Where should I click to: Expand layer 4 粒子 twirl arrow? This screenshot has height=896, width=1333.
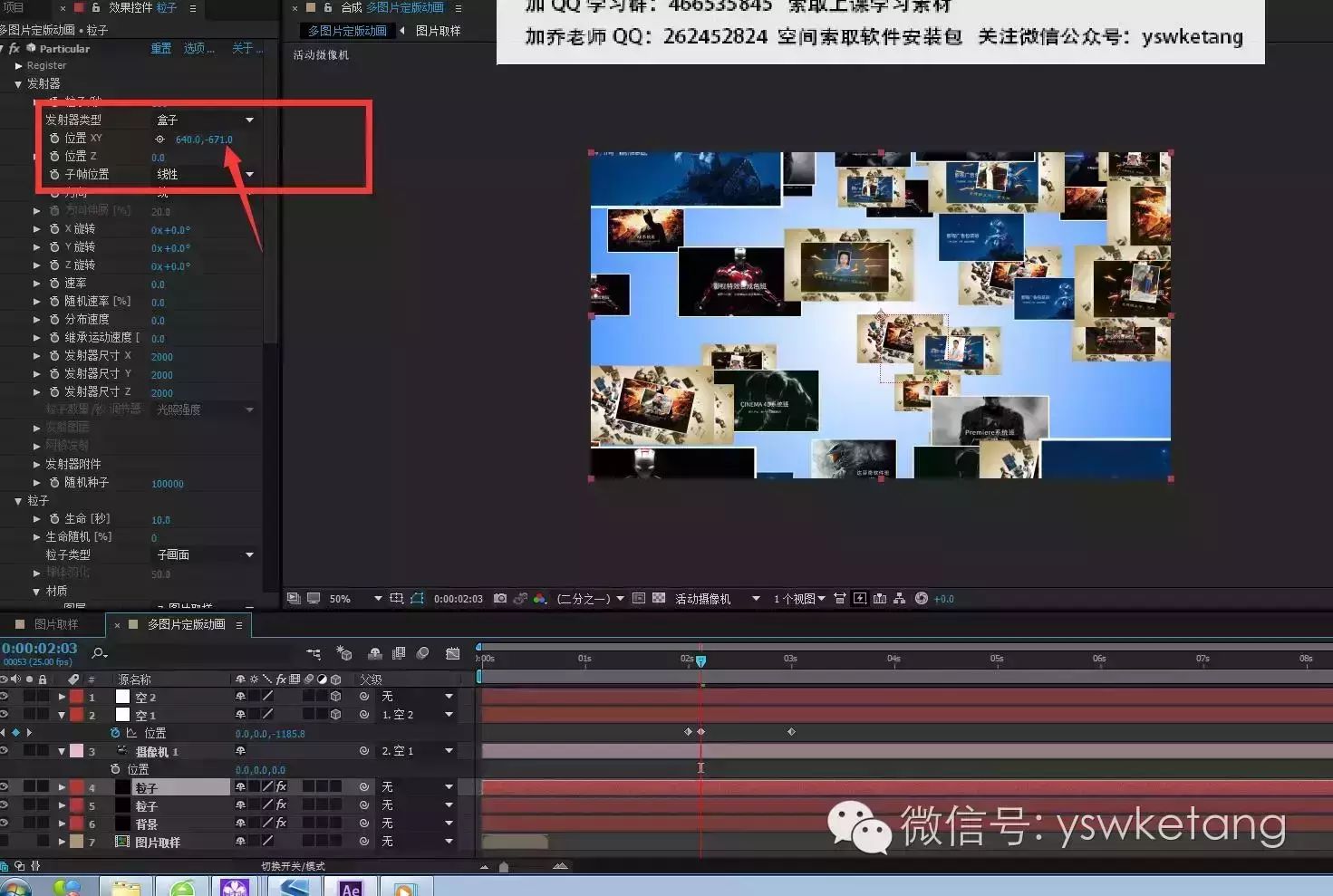click(62, 787)
